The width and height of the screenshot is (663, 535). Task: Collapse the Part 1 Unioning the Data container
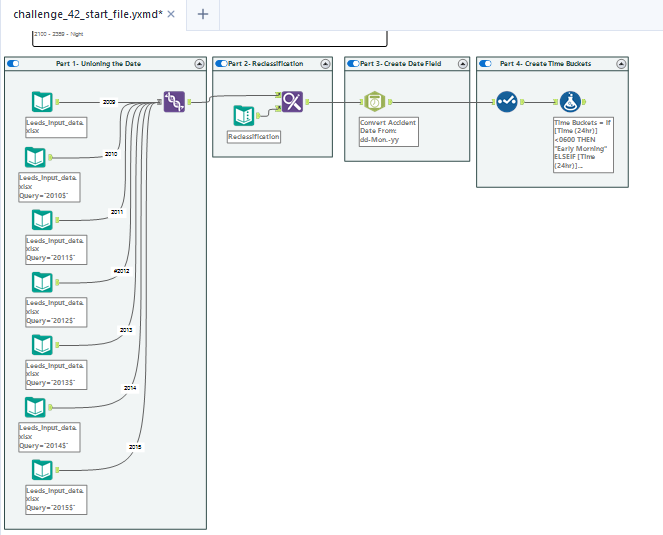(200, 64)
